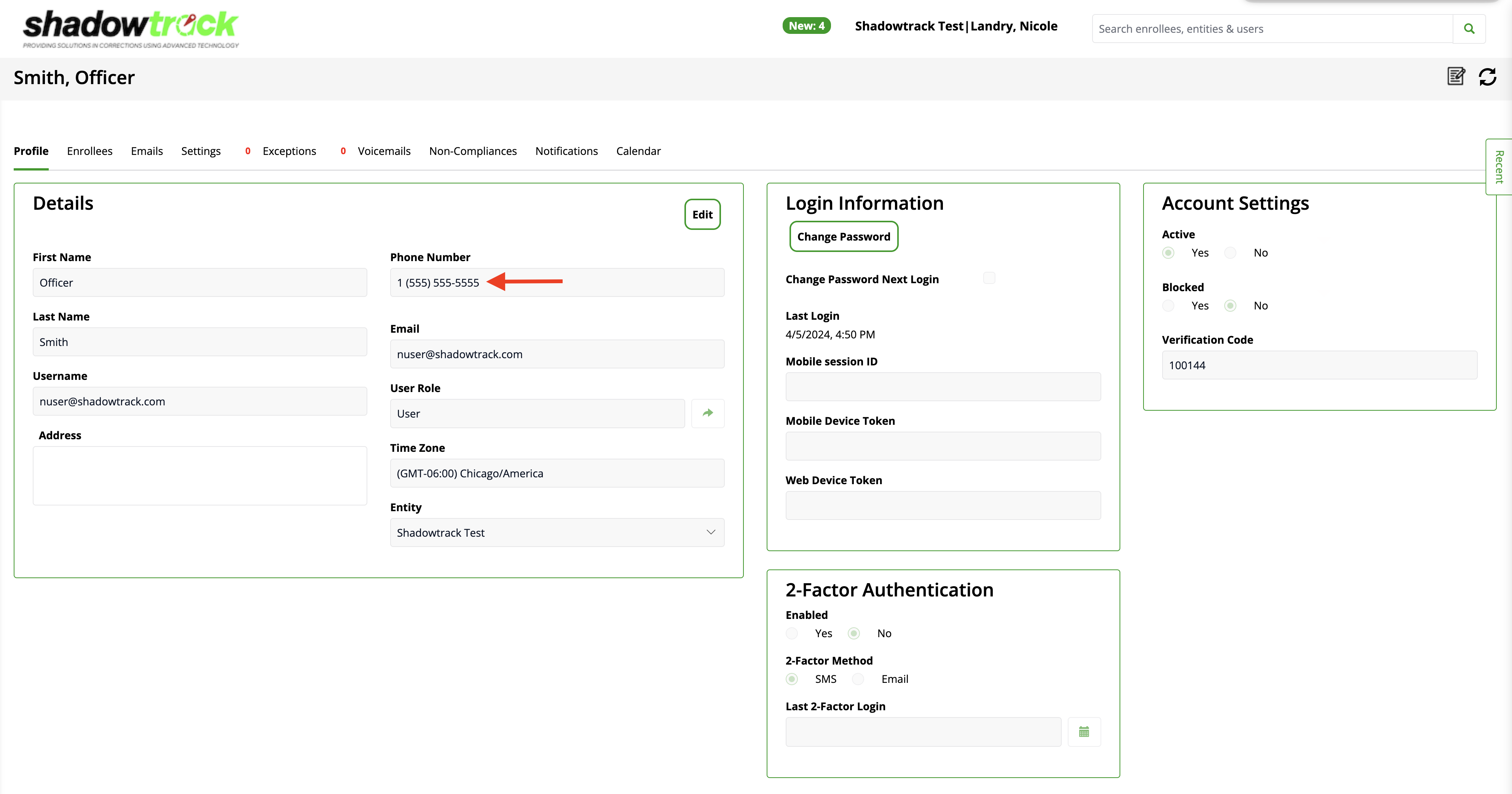Switch to the Enrollees tab
This screenshot has height=794, width=1512.
(x=89, y=151)
